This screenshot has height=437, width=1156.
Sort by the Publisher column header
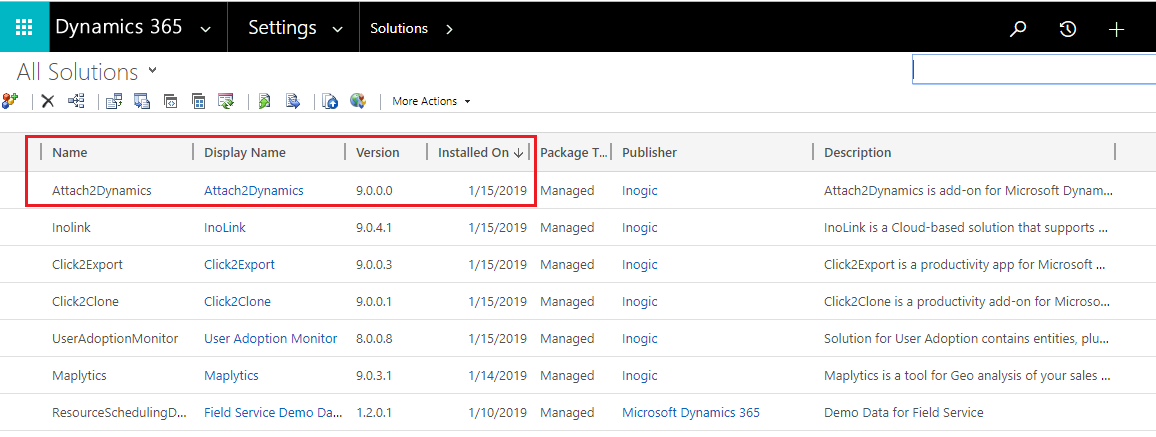click(x=650, y=153)
